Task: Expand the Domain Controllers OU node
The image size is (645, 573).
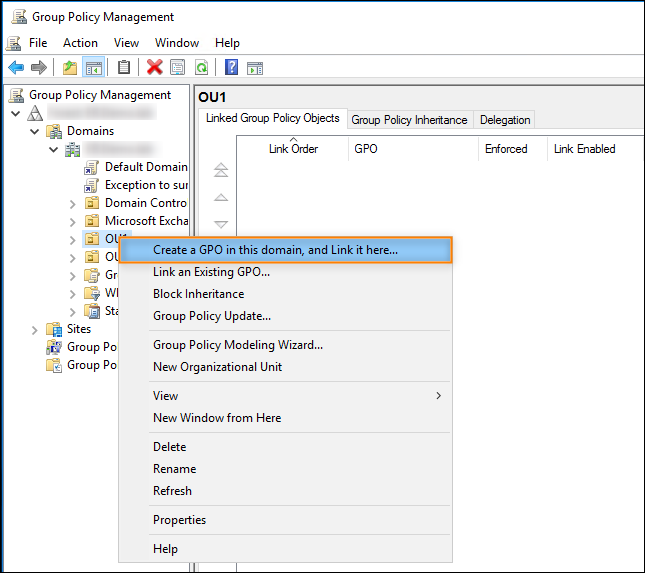Action: 72,203
